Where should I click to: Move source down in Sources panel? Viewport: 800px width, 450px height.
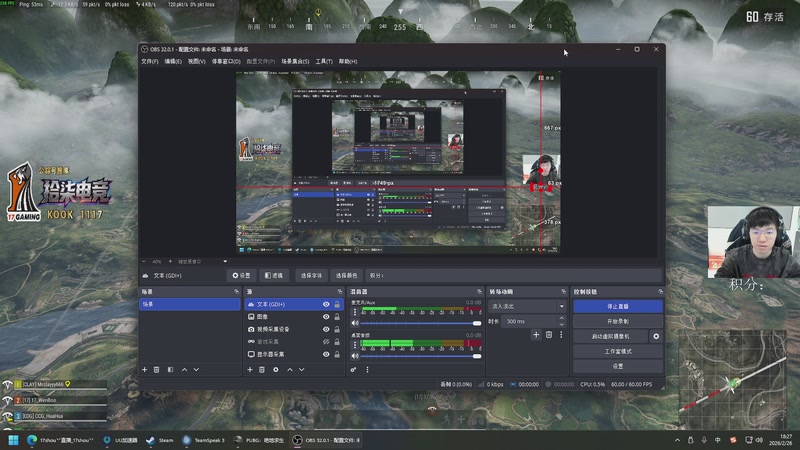click(302, 369)
